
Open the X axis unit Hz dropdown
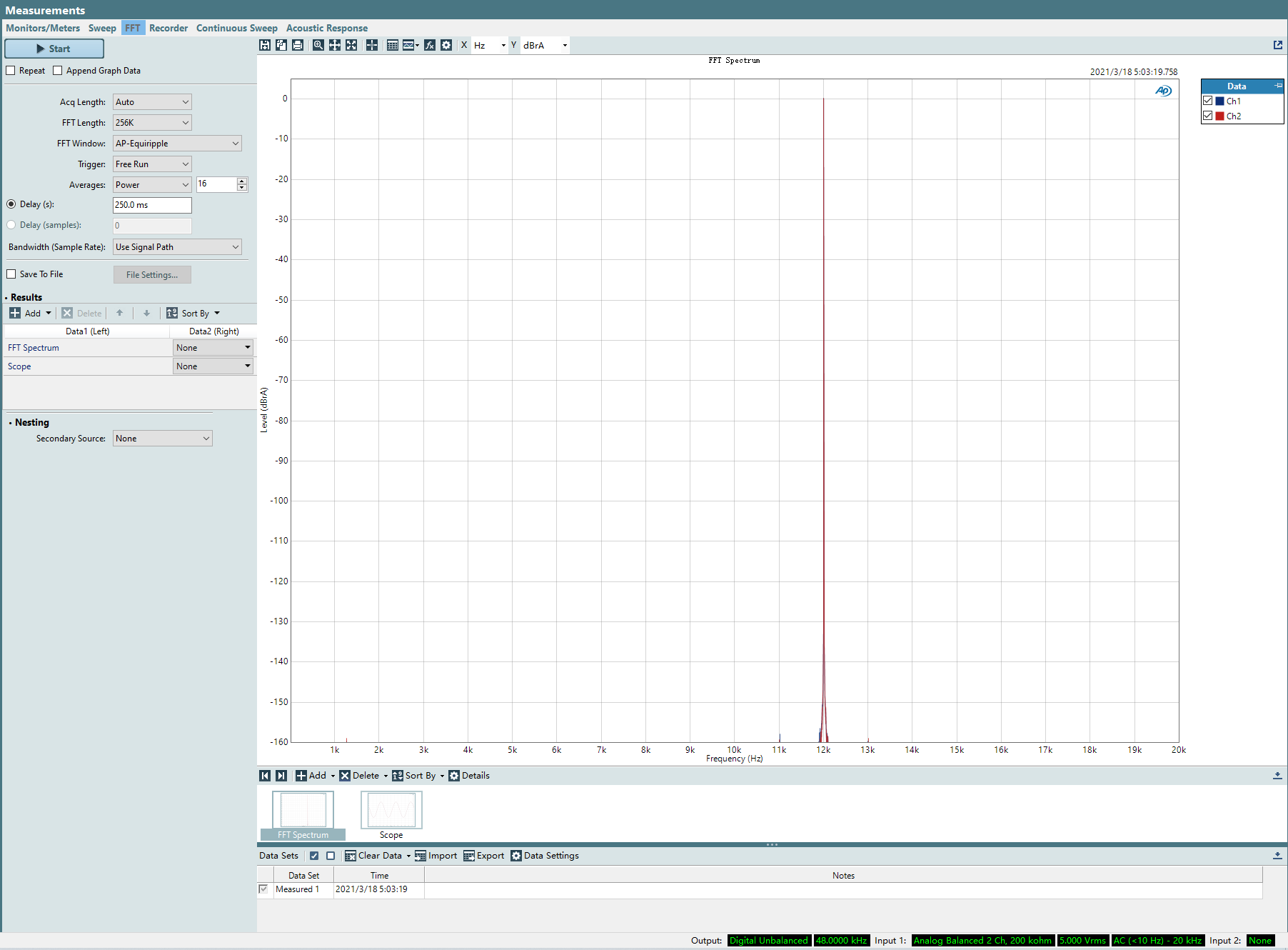(490, 45)
